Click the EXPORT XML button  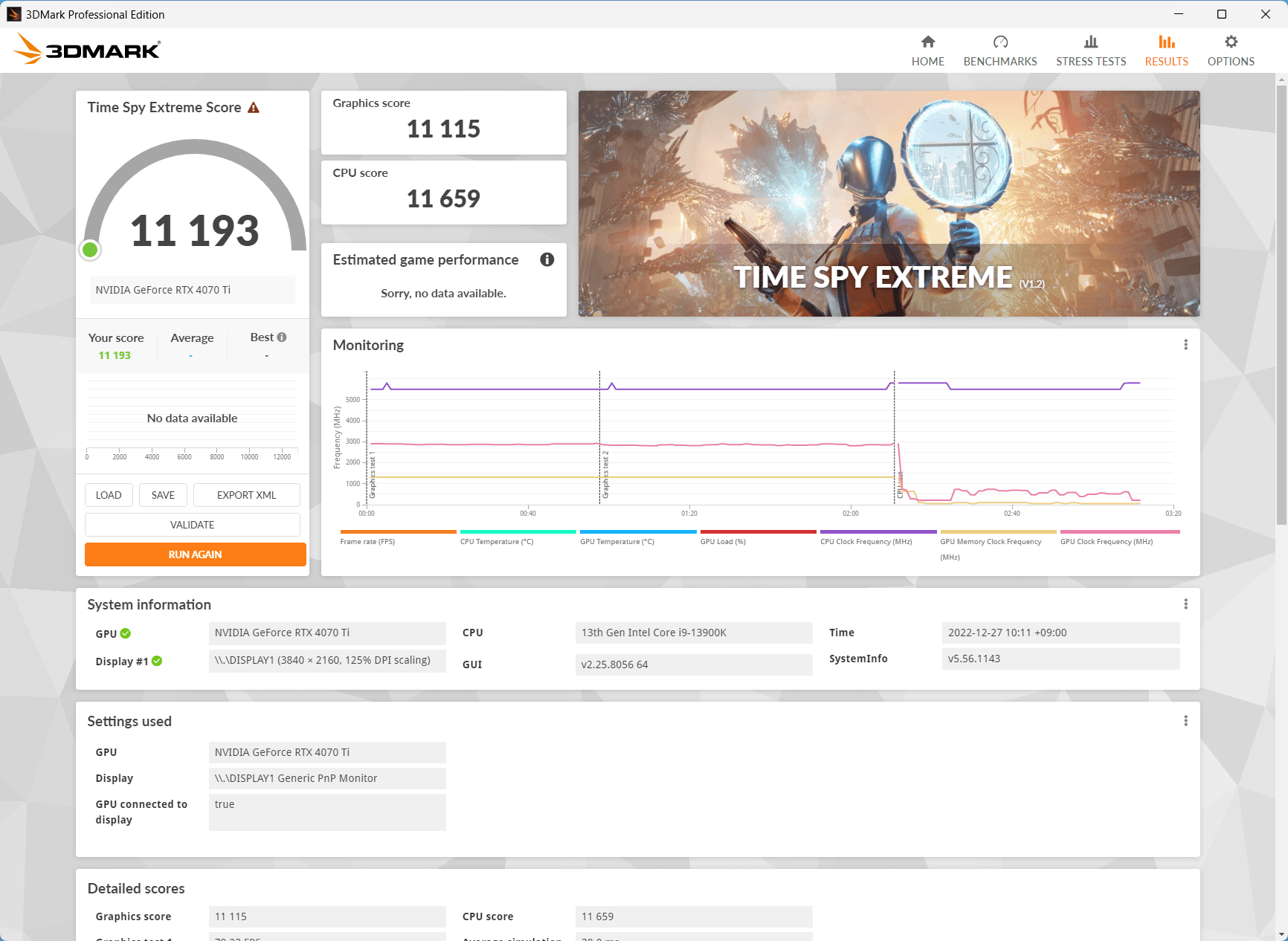tap(247, 495)
